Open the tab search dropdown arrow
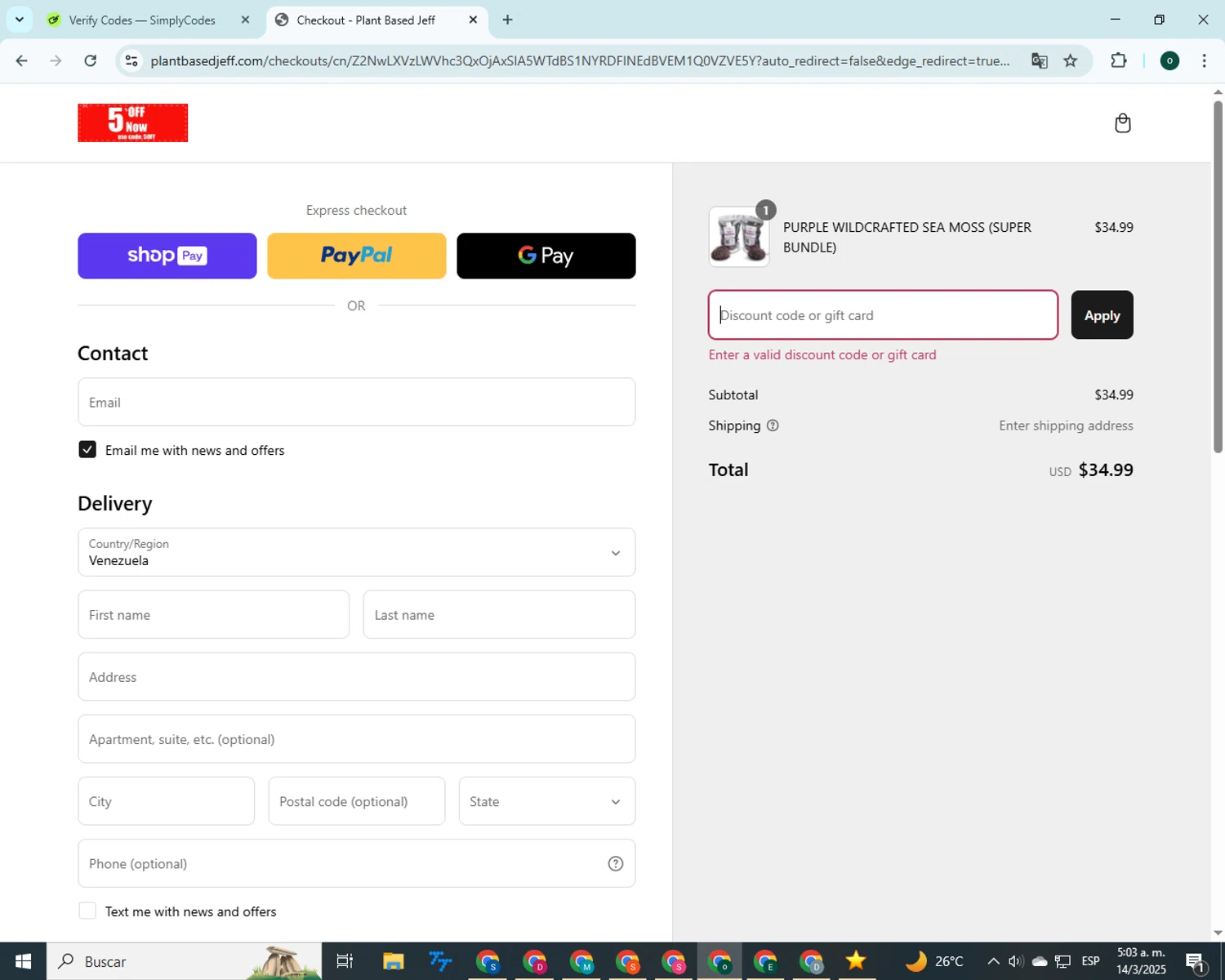The height and width of the screenshot is (980, 1225). point(20,20)
